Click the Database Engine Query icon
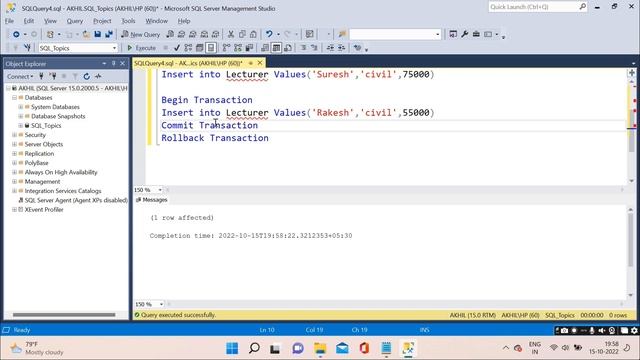Screen dimensions: 640x360 coord(170,34)
